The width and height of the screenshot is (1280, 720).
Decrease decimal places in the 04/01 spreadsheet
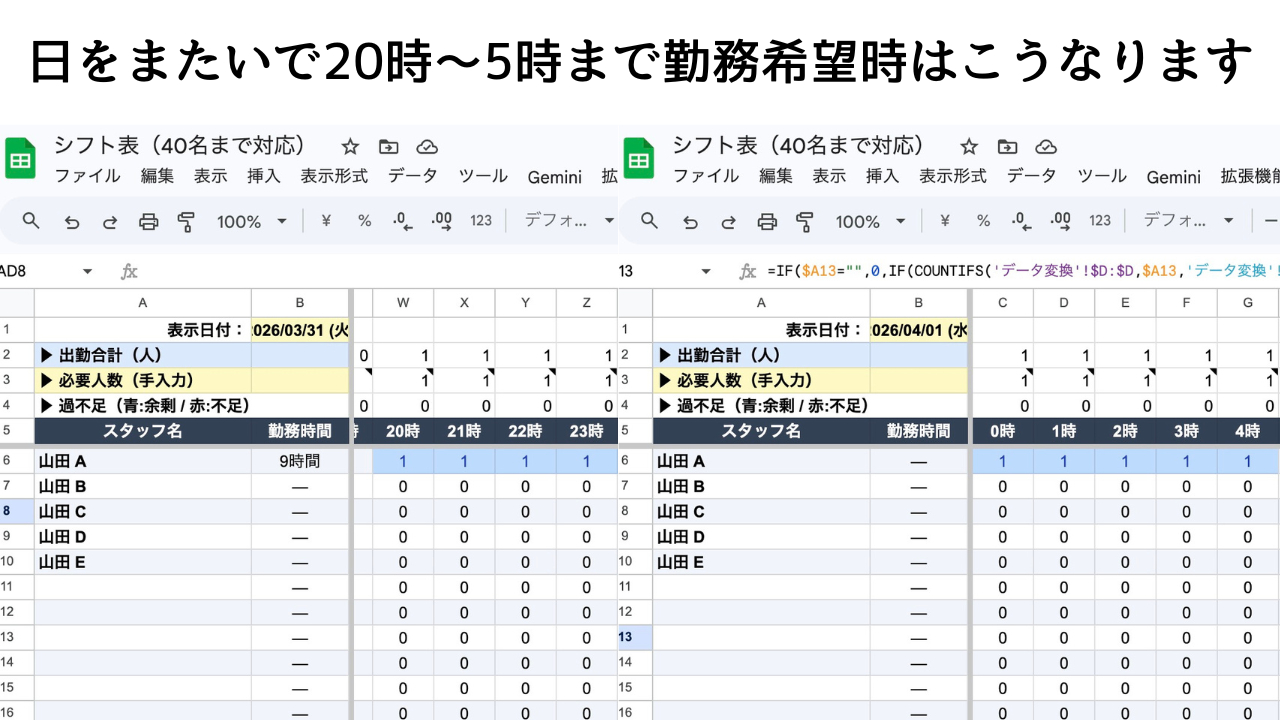(x=1021, y=221)
